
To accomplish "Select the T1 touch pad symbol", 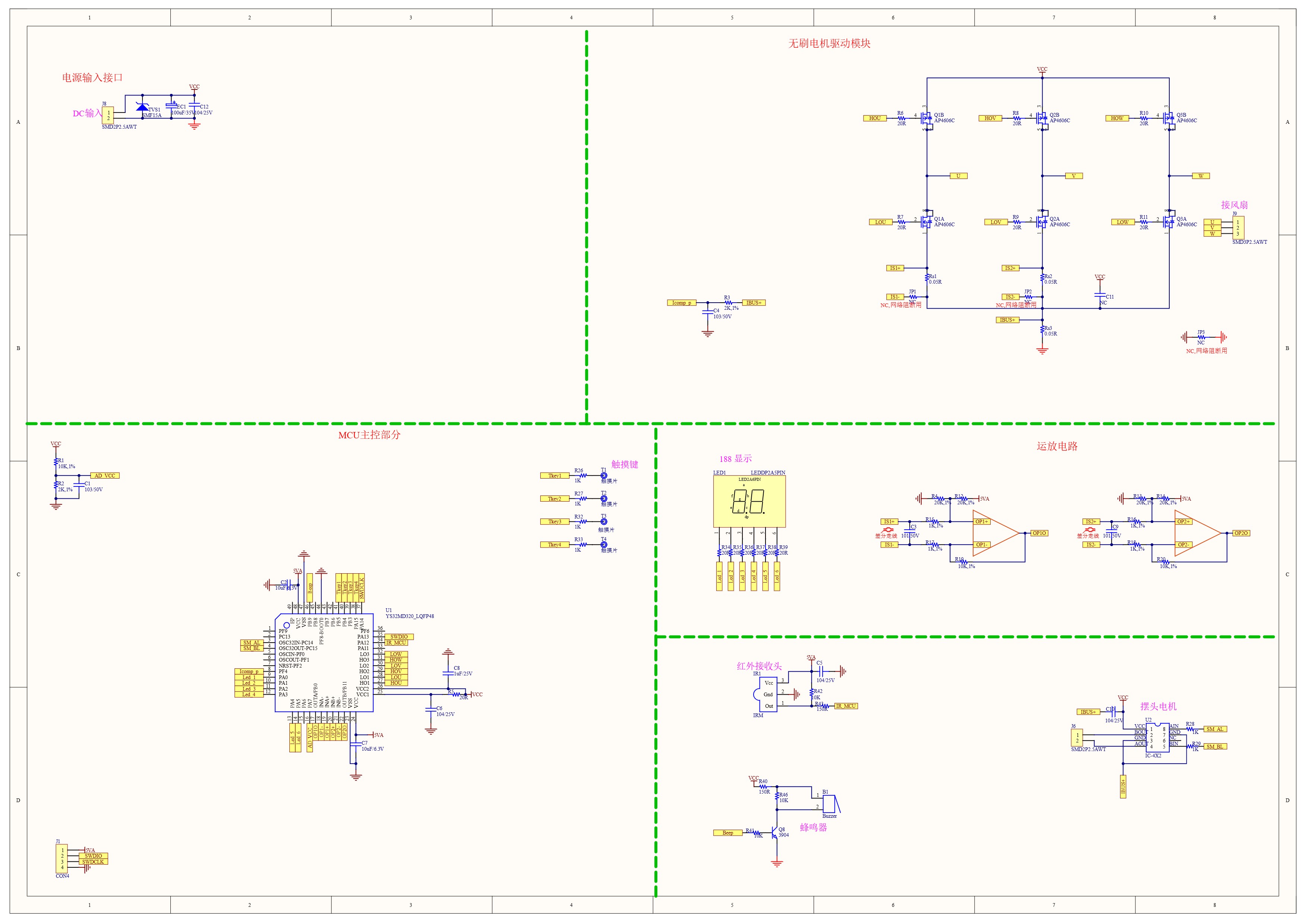I will tap(604, 475).
